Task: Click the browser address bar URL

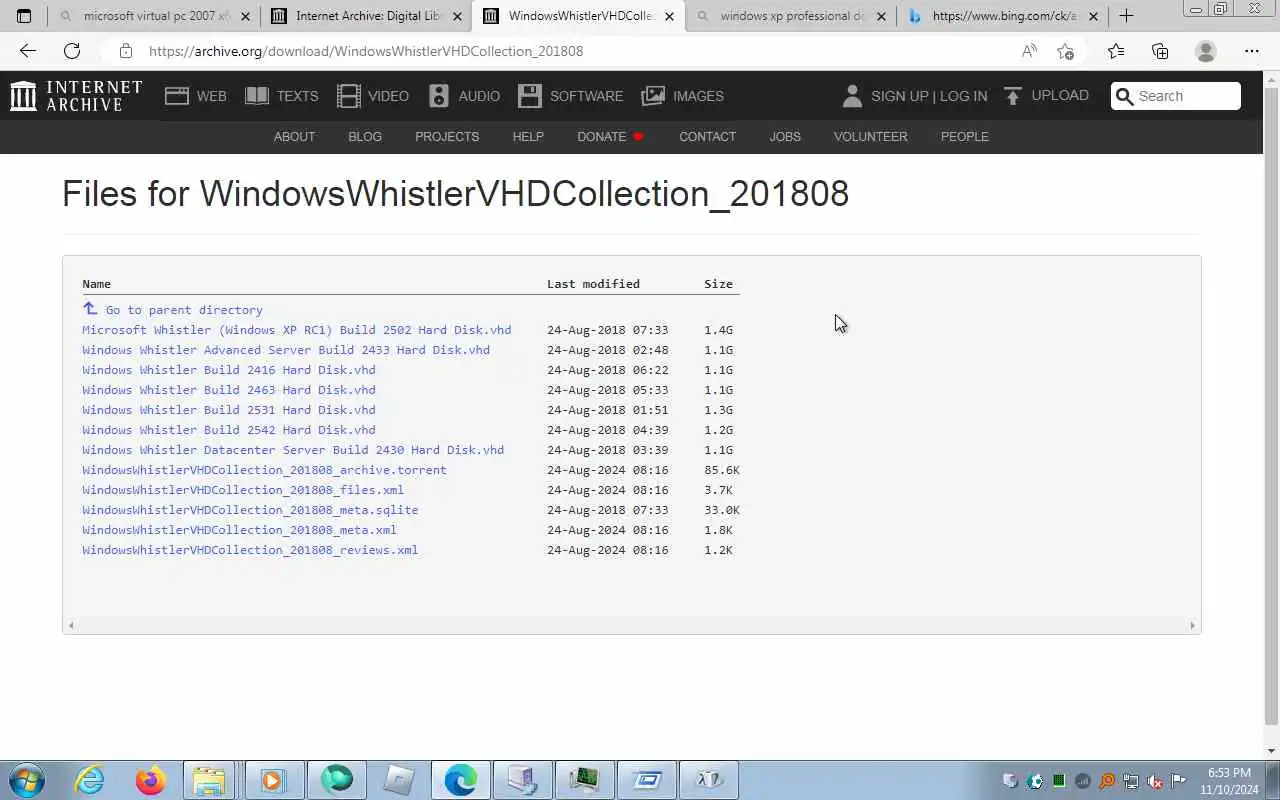Action: click(366, 51)
